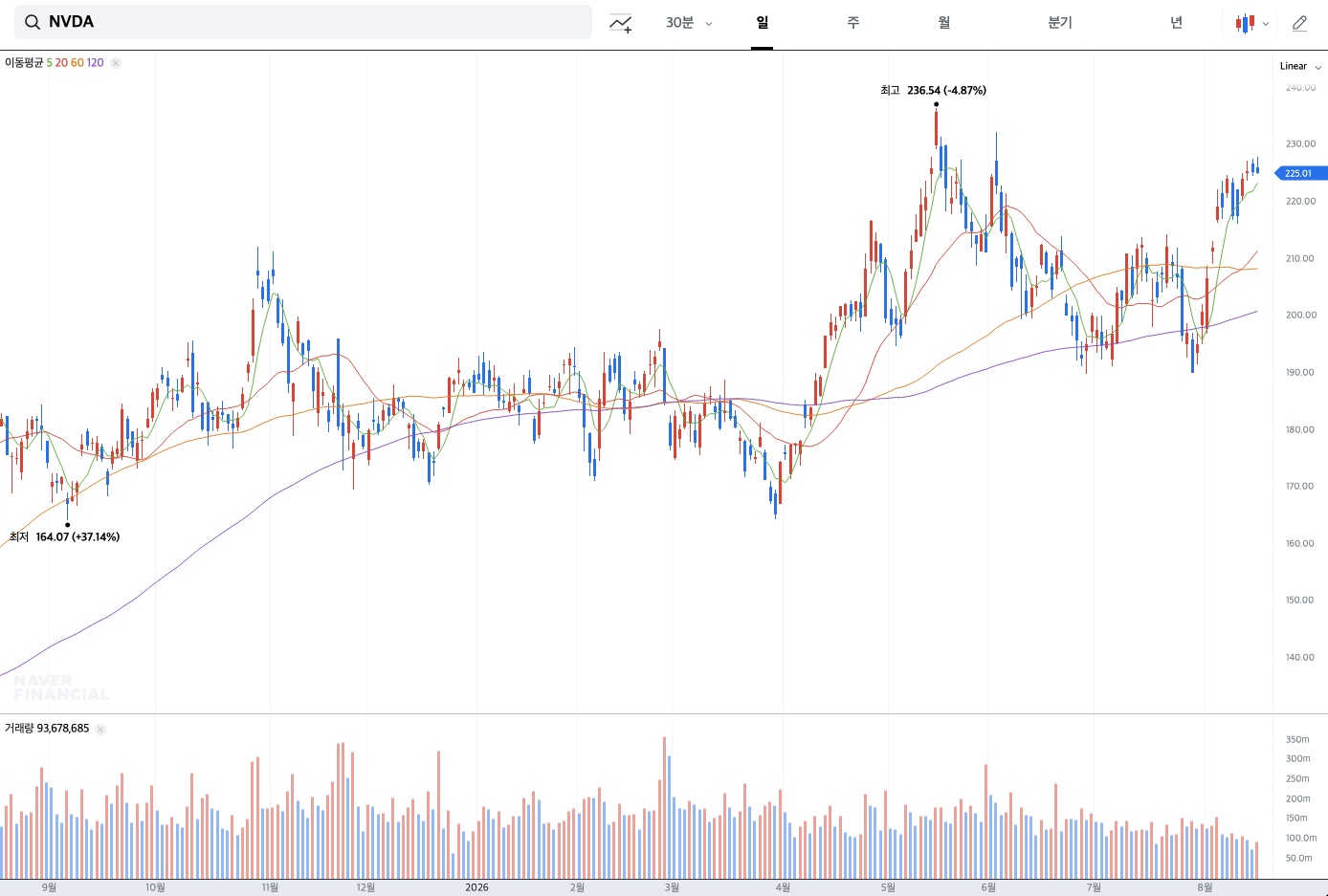
Task: Open the Linear scale dropdown
Action: (x=1300, y=66)
